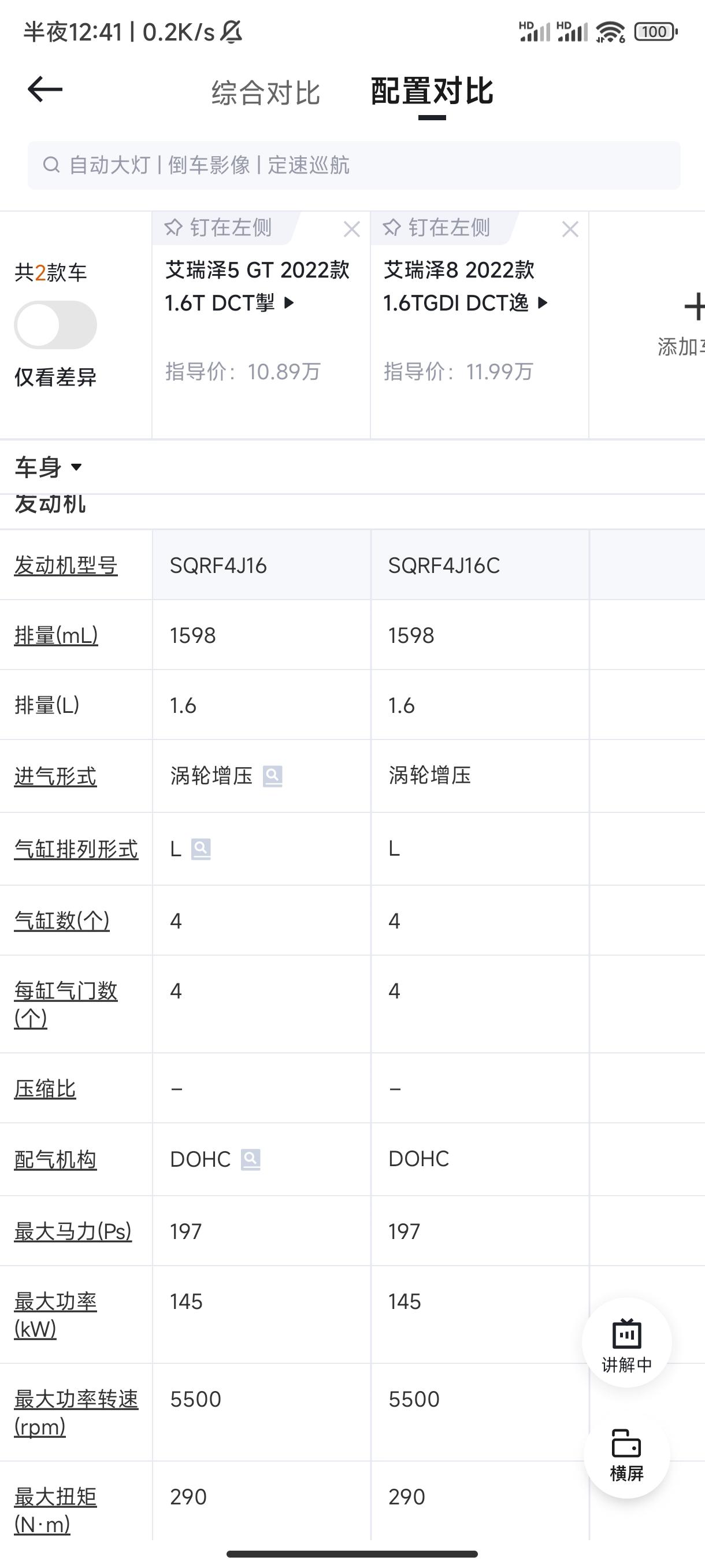Tap the SQRF4J16C engine model cell
The height and width of the screenshot is (1568, 705).
pos(480,565)
